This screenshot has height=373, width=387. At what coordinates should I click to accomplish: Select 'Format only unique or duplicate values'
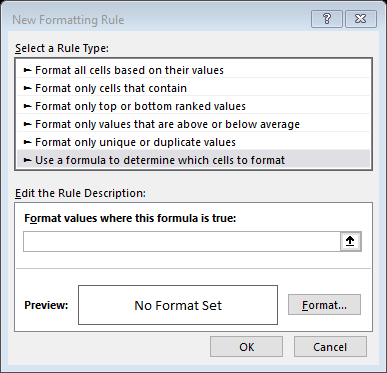pyautogui.click(x=193, y=142)
